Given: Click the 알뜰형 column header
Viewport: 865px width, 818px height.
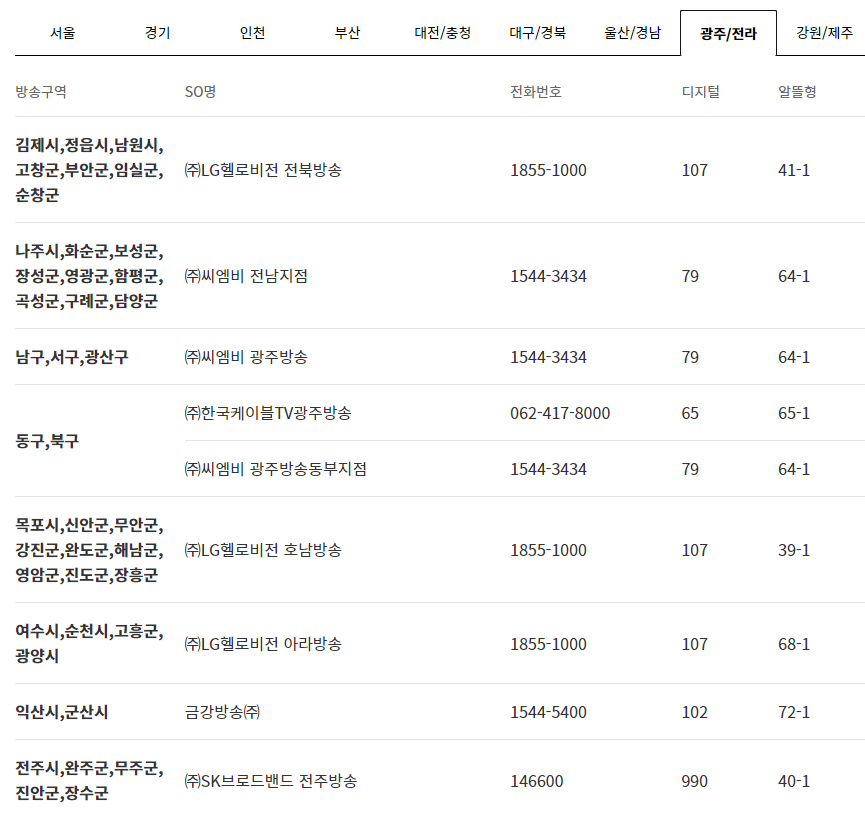Looking at the screenshot, I should [x=797, y=92].
